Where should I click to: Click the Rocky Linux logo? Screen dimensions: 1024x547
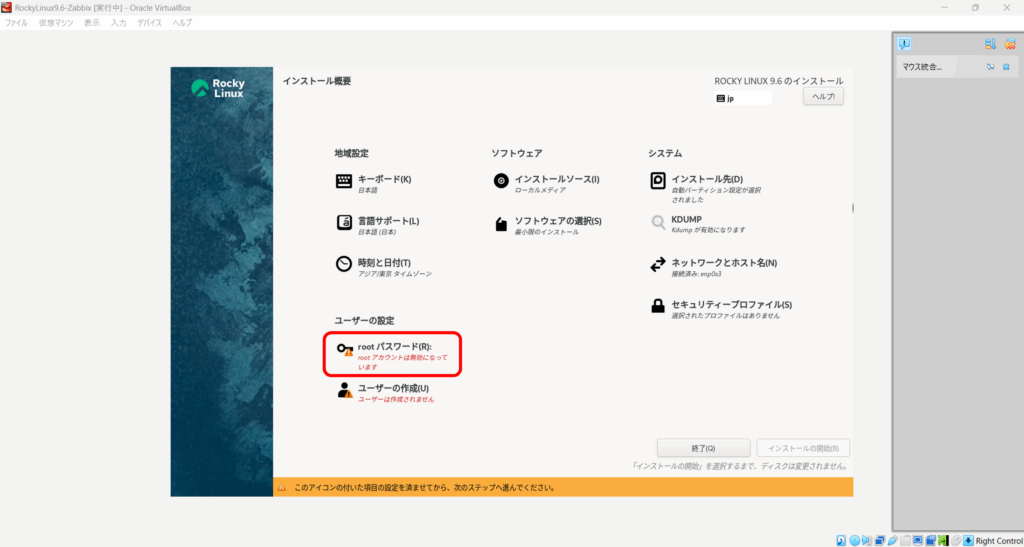pos(219,88)
